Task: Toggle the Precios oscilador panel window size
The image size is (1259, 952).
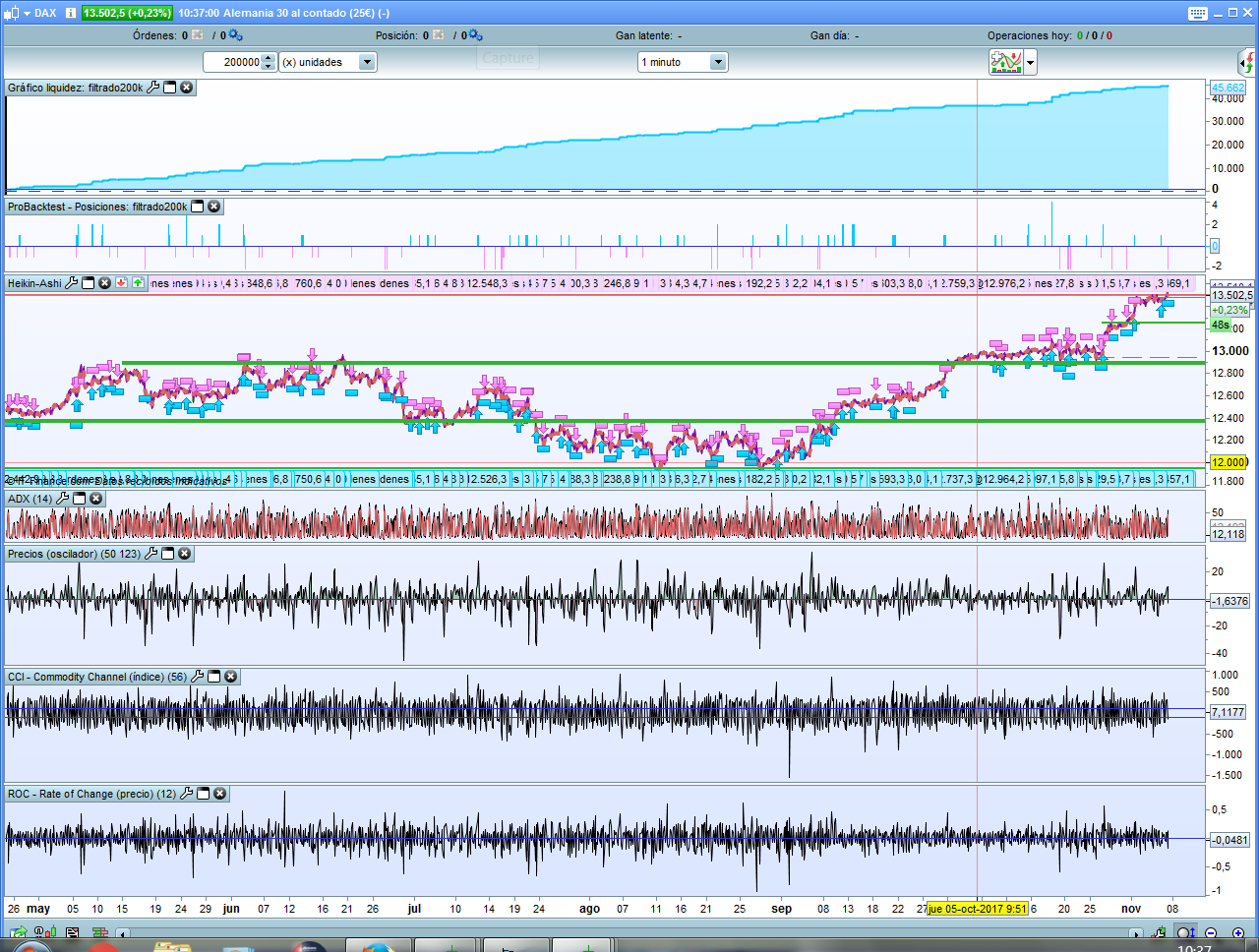Action: [168, 554]
